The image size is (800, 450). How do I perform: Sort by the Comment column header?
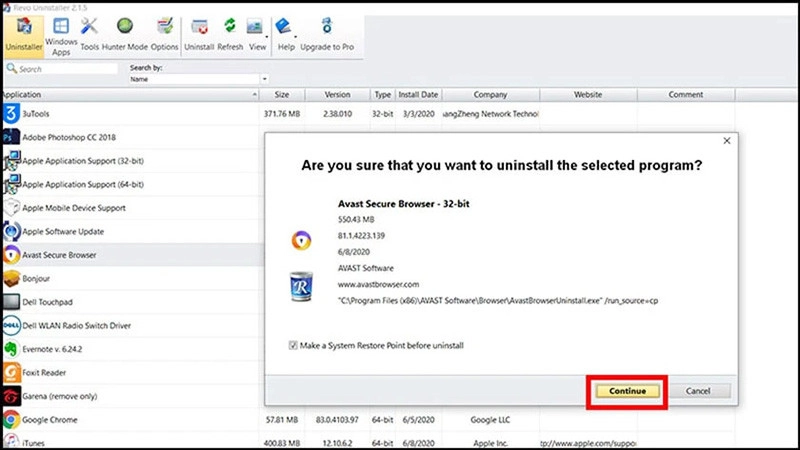click(x=686, y=94)
